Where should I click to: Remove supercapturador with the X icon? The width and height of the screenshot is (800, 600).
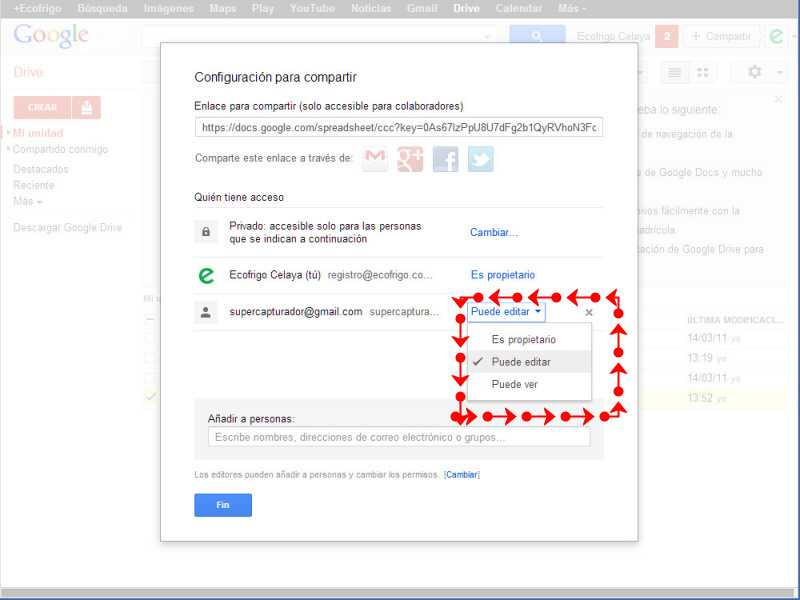589,312
